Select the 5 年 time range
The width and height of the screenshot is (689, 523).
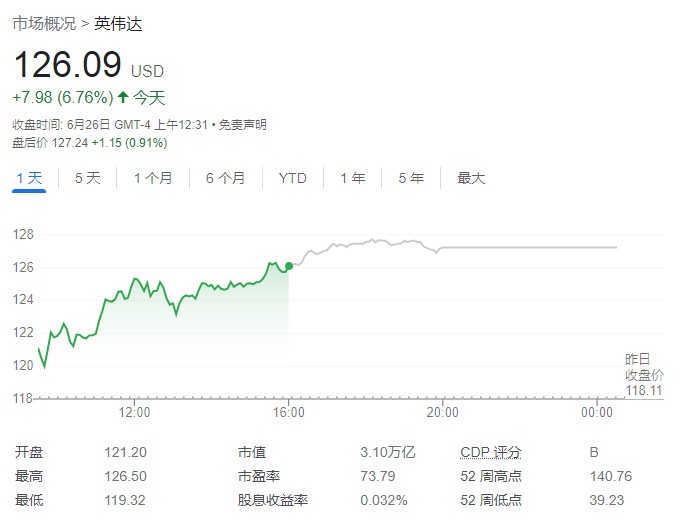410,178
